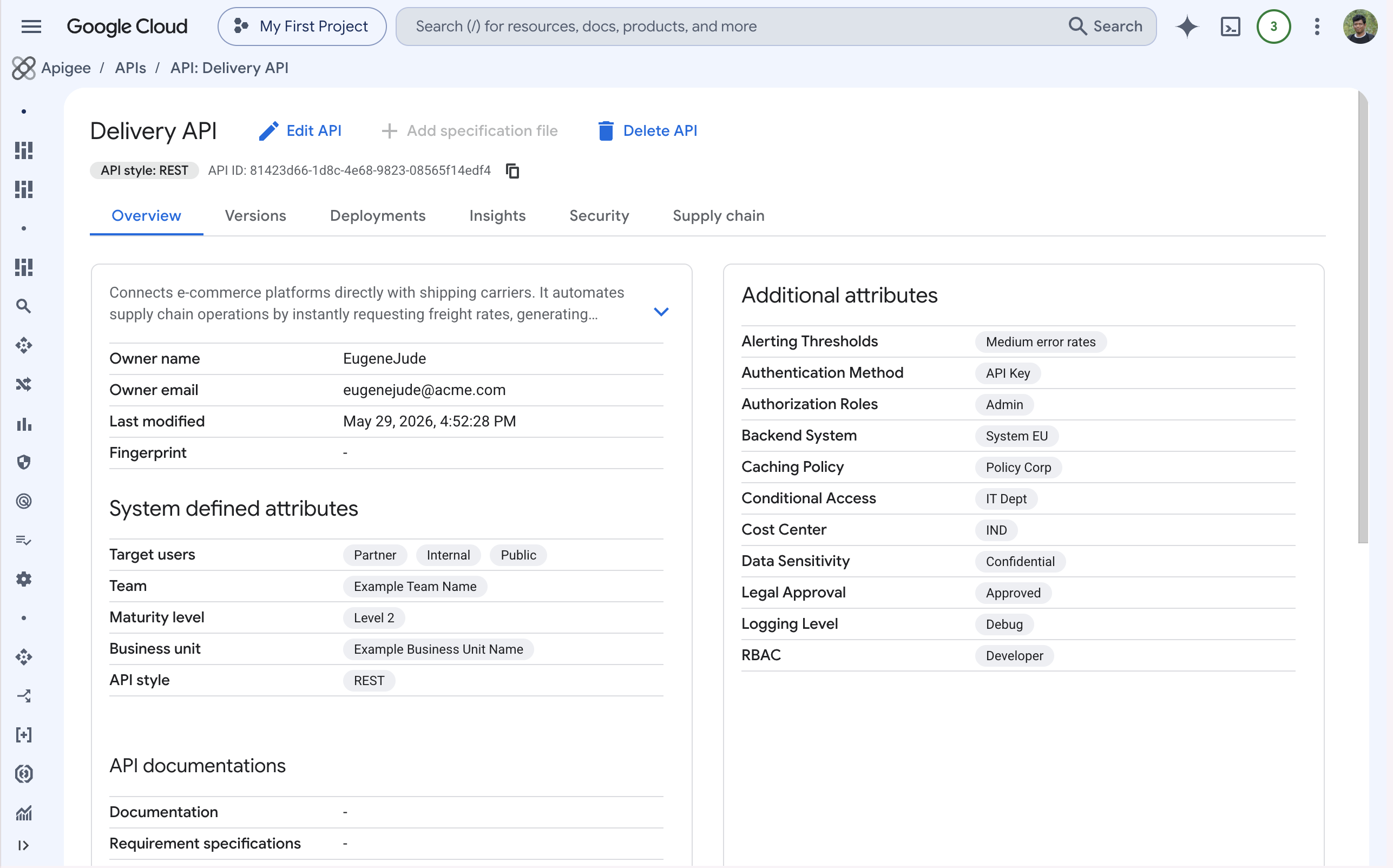Click the Medium error rates chip
The image size is (1393, 868).
(1041, 341)
